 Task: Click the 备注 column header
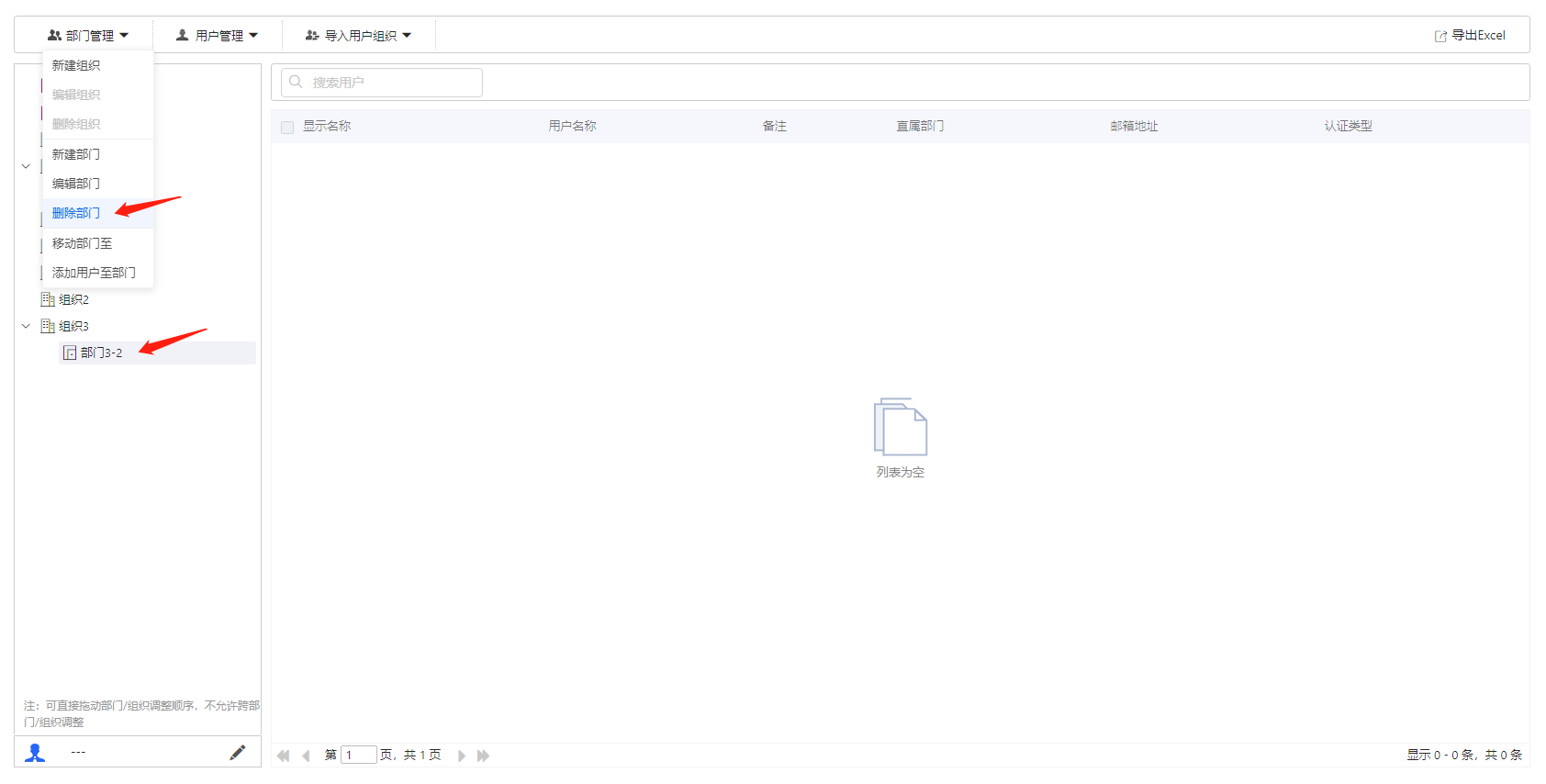(774, 126)
